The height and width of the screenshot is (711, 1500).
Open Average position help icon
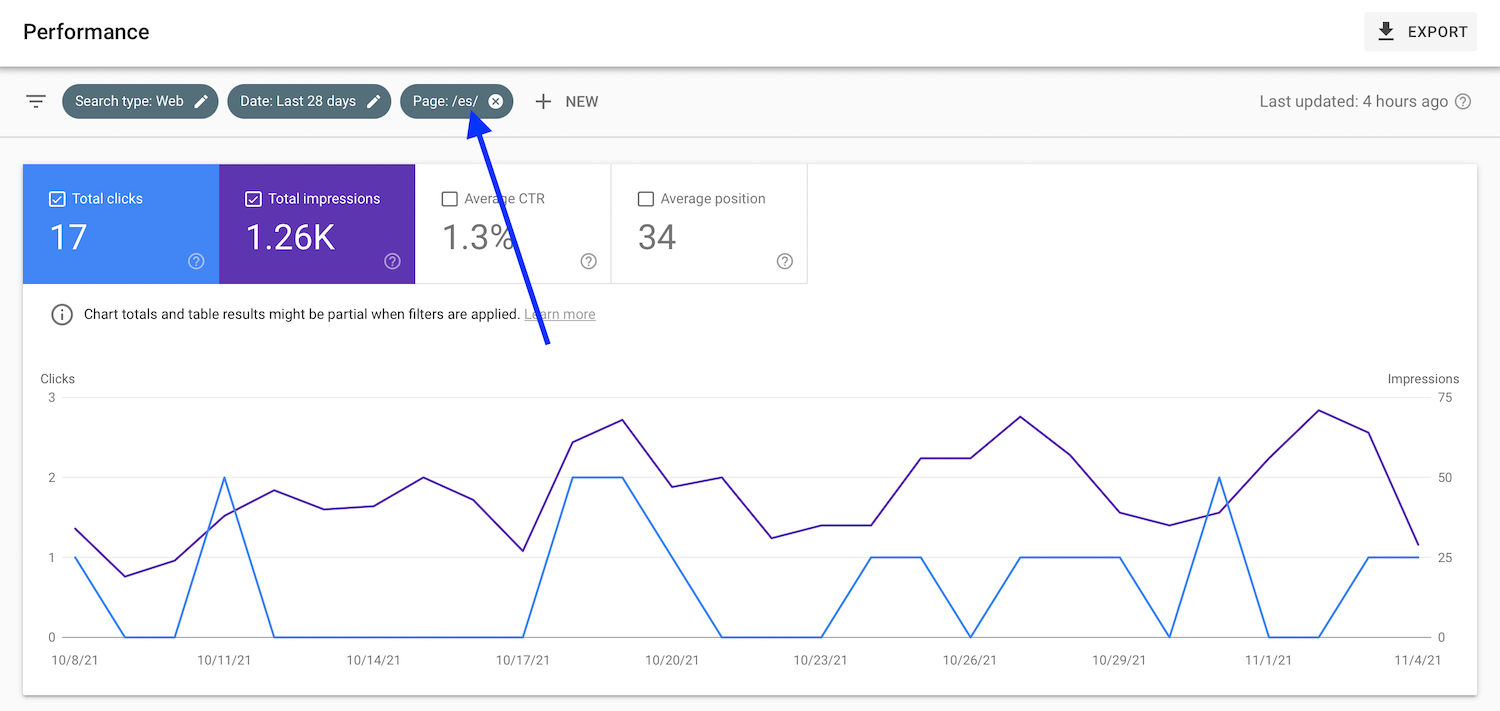pos(784,261)
